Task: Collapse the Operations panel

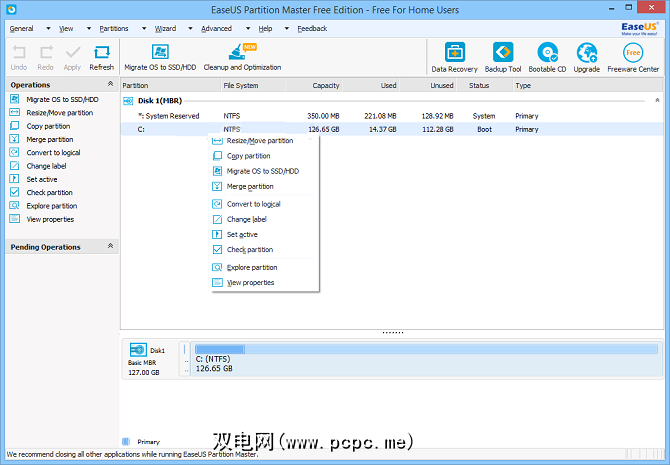Action: coord(110,84)
